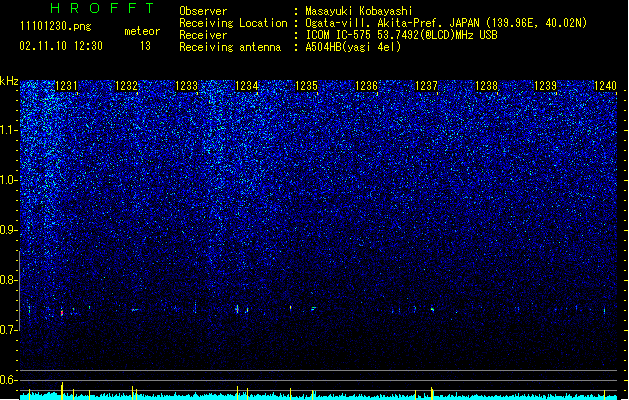This screenshot has height=400, width=629.
Task: Click the 1231 time marker
Action: tap(66, 86)
